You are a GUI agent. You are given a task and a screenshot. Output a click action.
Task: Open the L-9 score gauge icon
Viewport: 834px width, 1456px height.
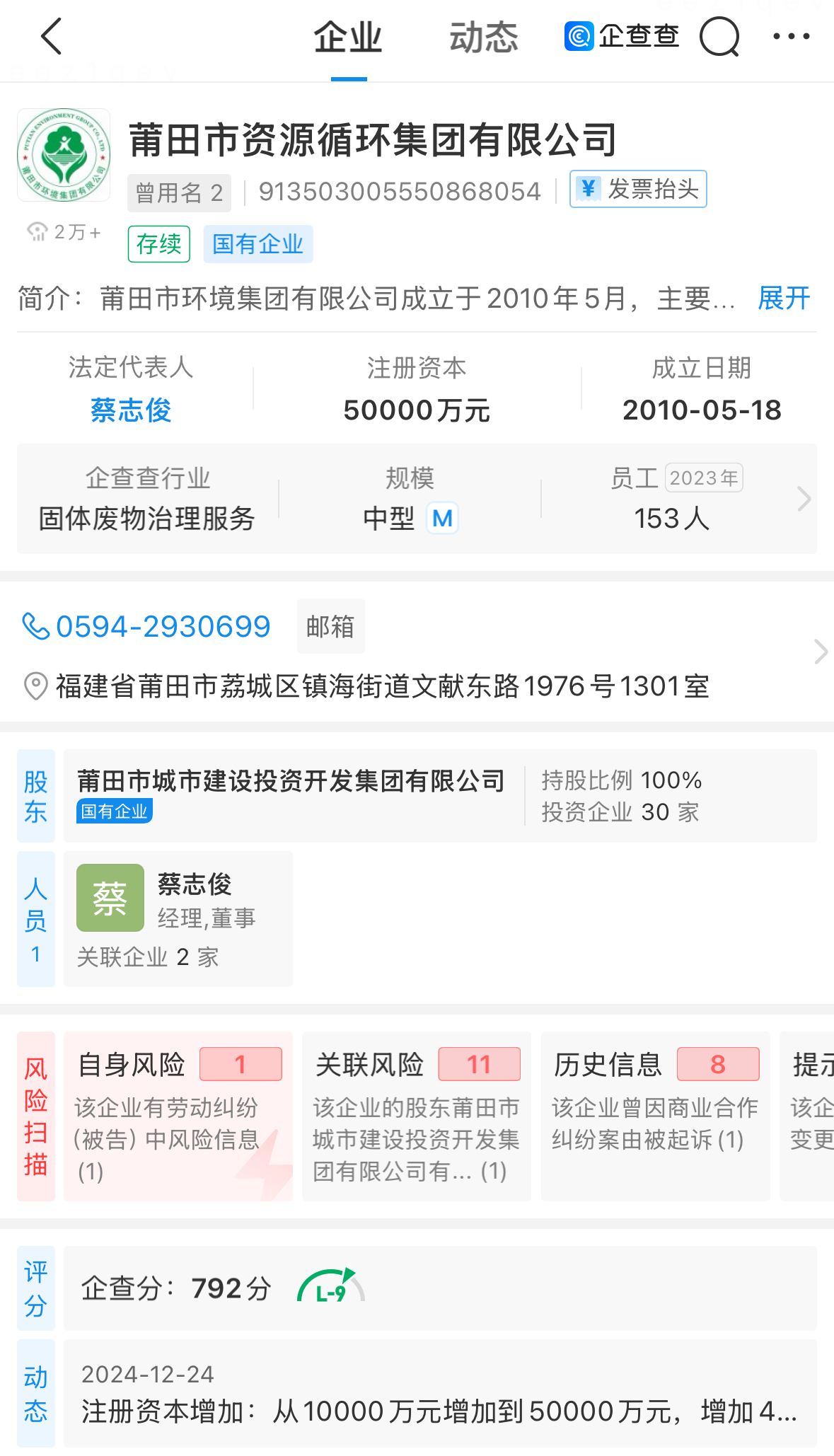click(331, 1288)
